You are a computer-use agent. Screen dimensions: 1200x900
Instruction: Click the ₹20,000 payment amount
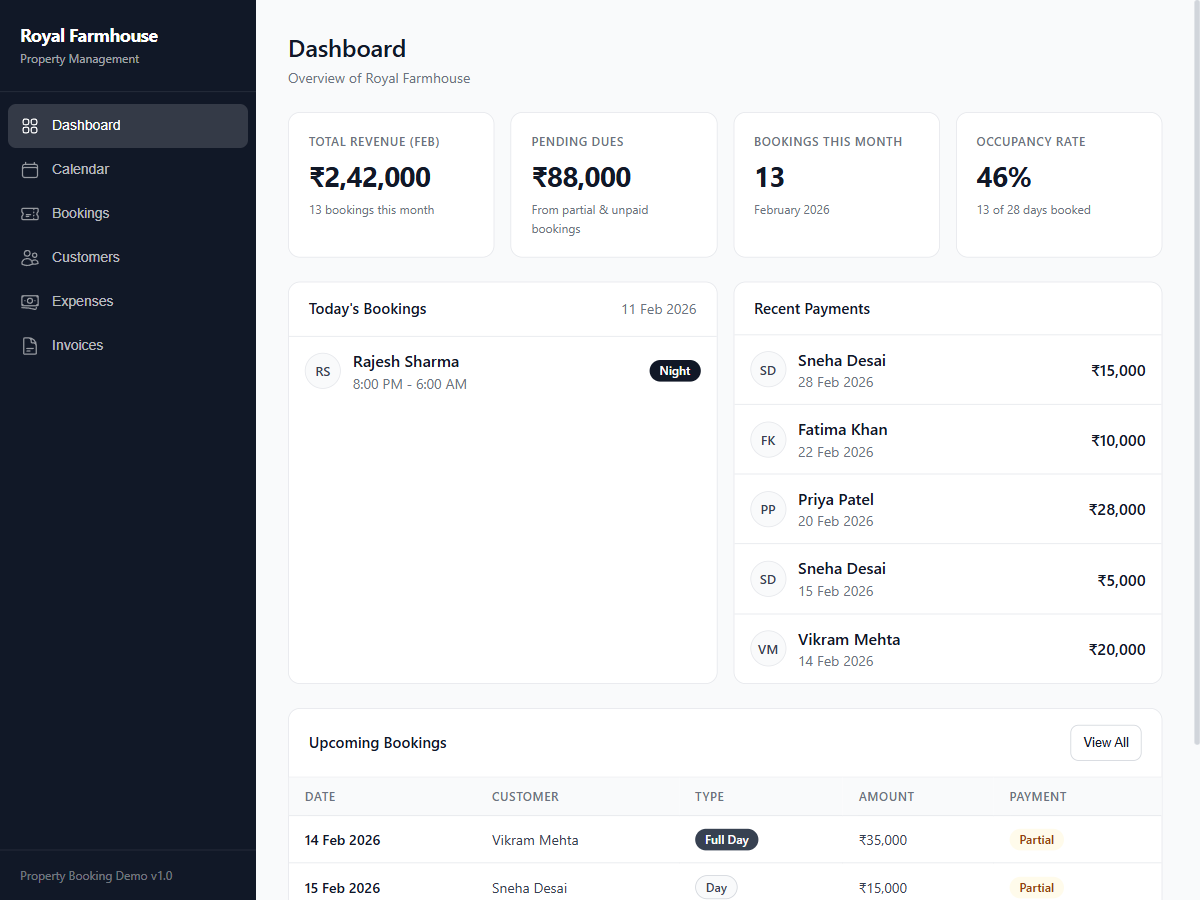pos(1117,650)
